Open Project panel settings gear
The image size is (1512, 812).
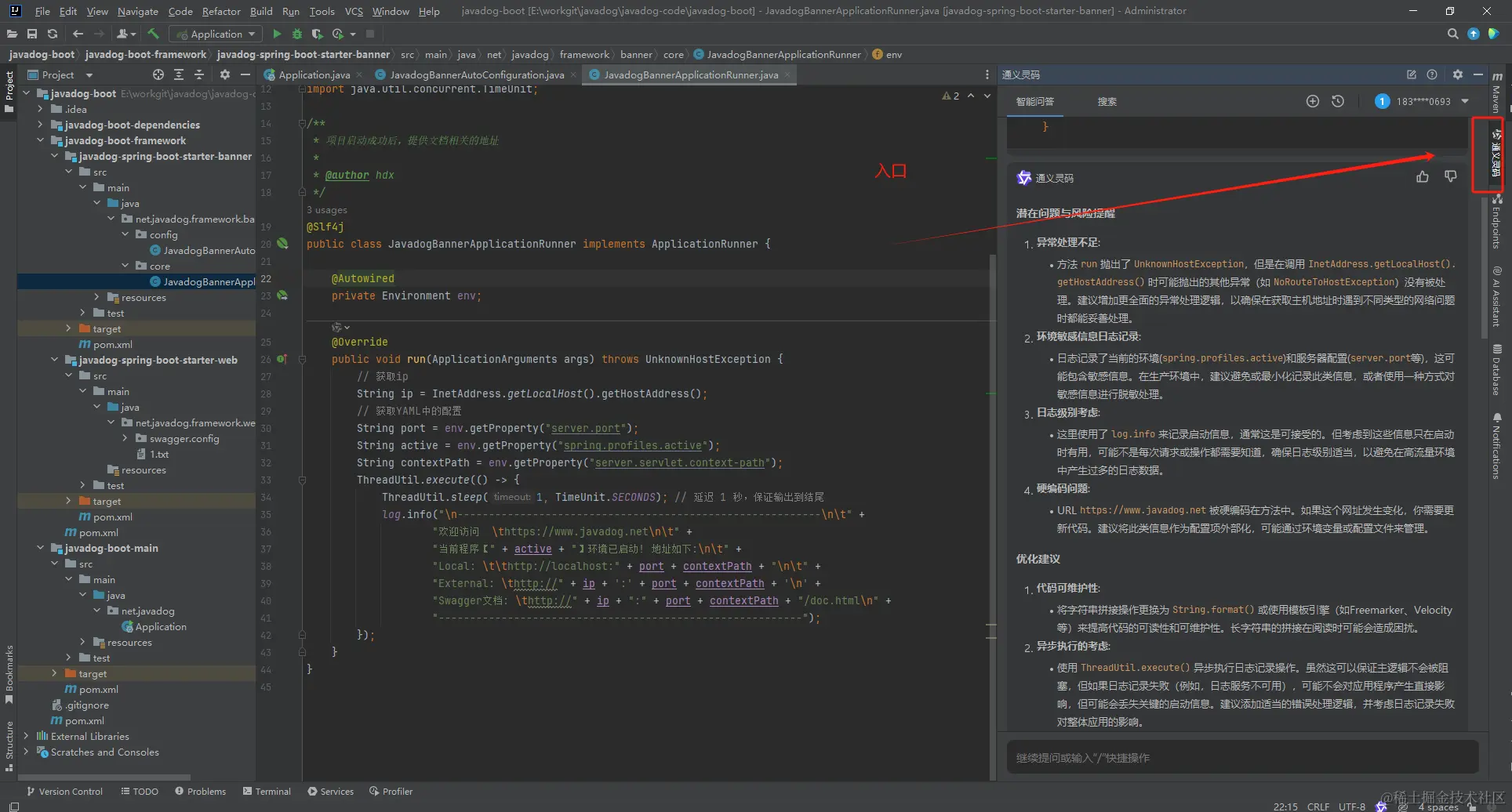(x=225, y=74)
